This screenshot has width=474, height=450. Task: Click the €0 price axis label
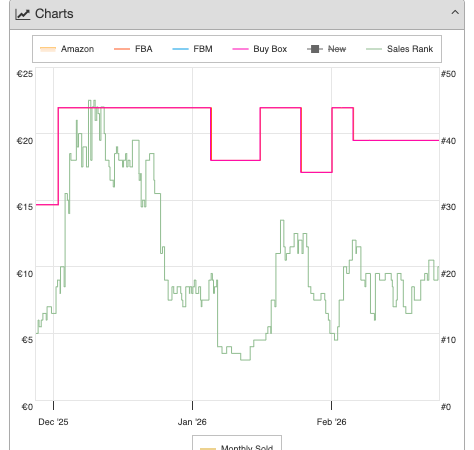click(x=27, y=407)
